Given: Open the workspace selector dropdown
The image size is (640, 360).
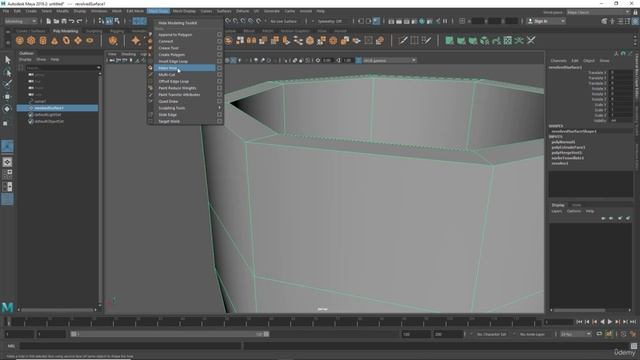Looking at the screenshot, I should (598, 12).
